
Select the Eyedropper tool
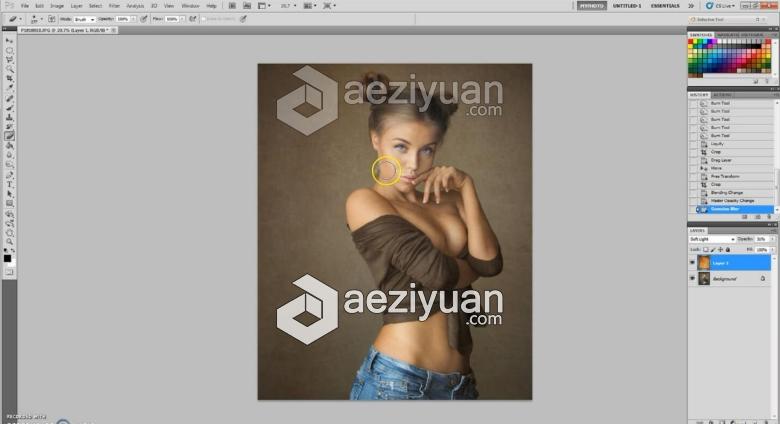click(x=9, y=88)
